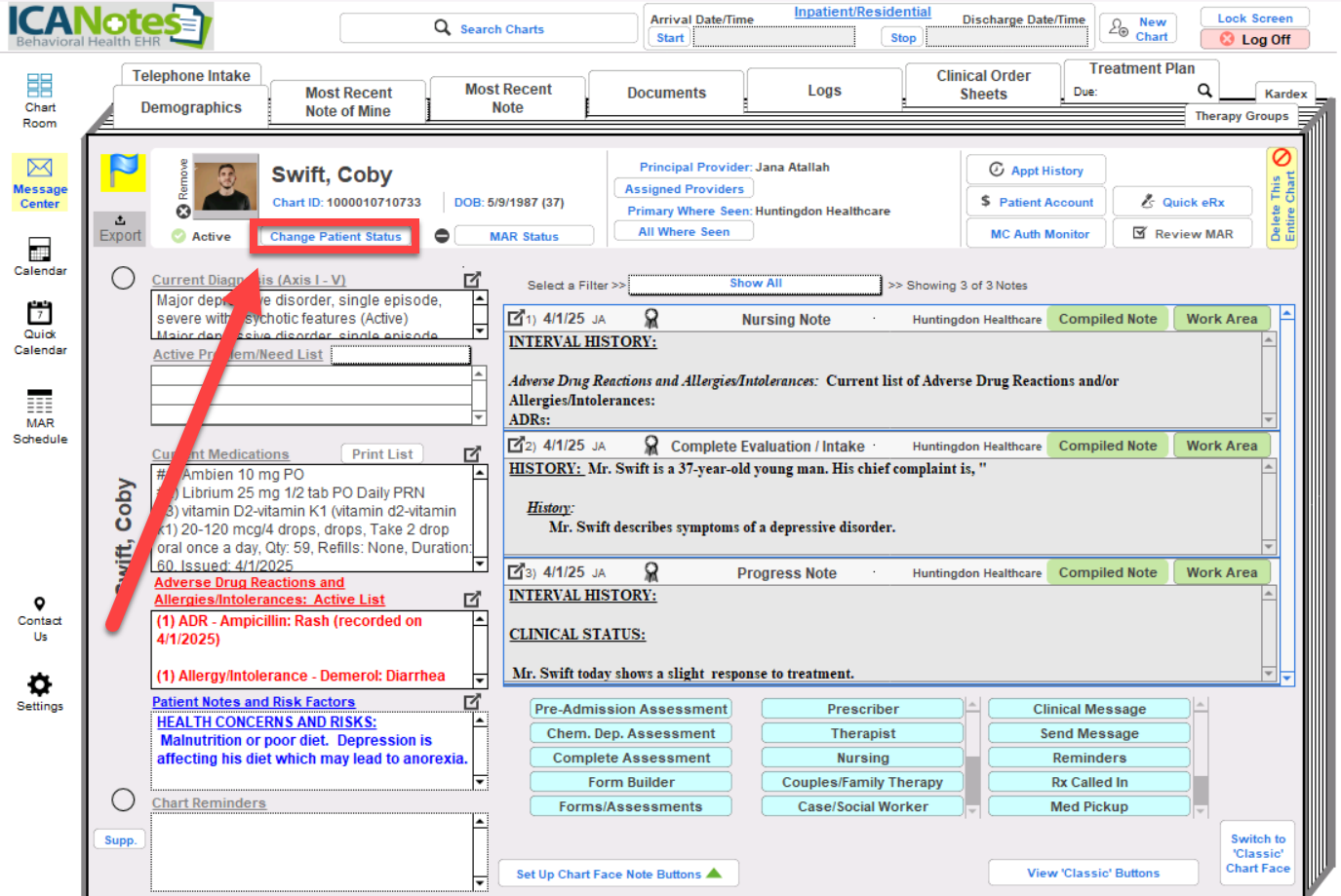1341x896 pixels.
Task: Expand the Set Up Chart Face Note Buttons arrow
Action: click(714, 874)
